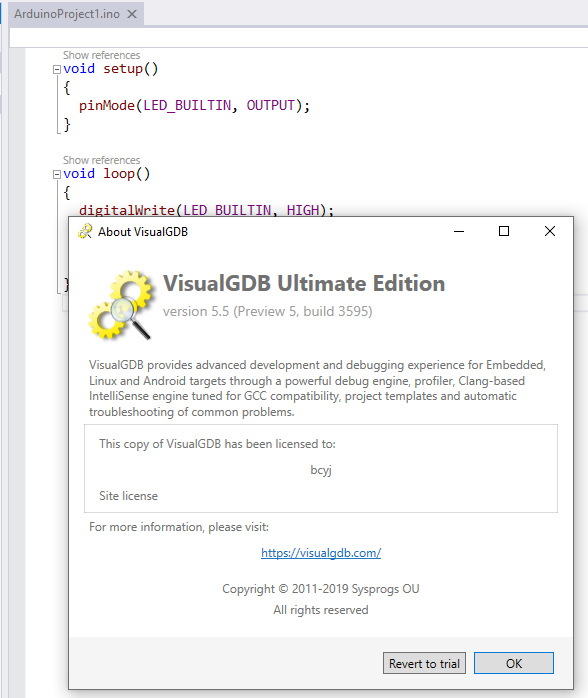Click the setup function name
588x698 pixels.
[123, 69]
